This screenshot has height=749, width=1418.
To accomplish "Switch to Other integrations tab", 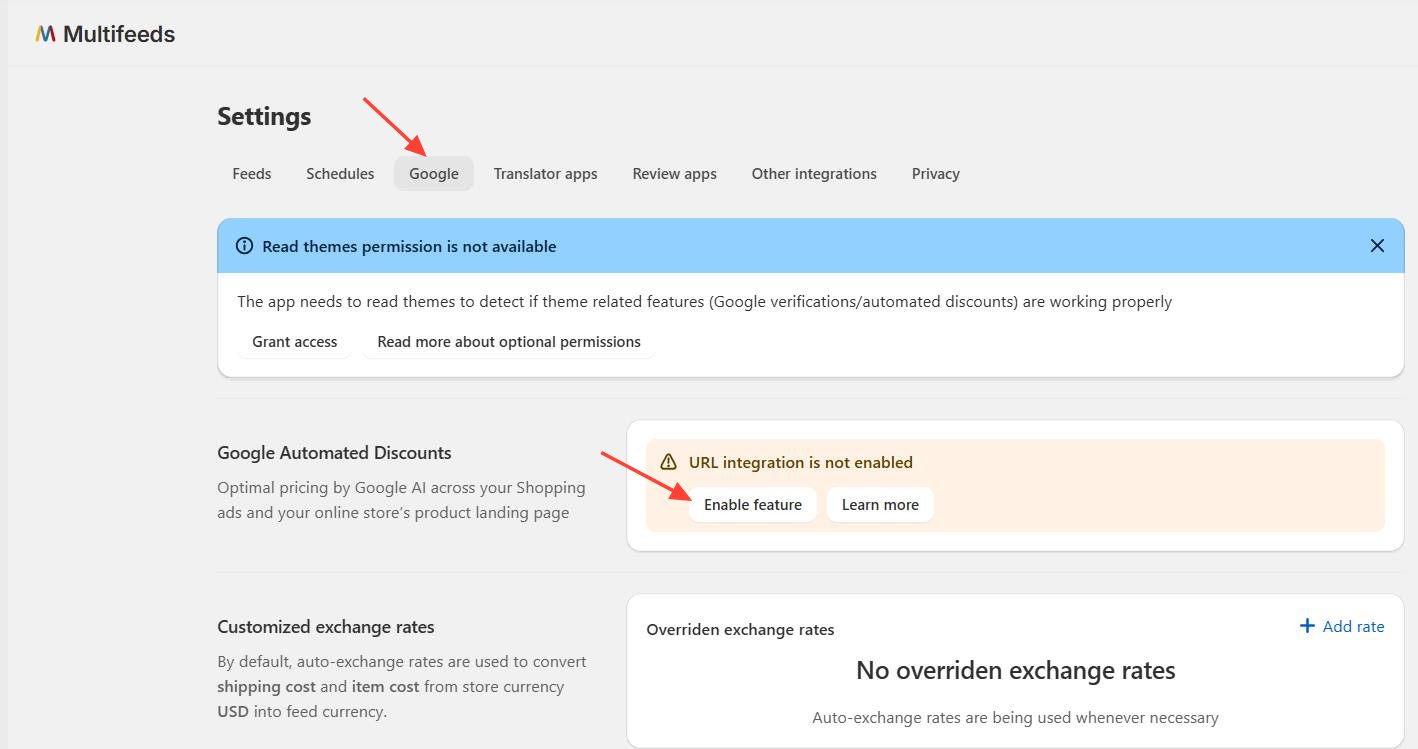I will pos(814,174).
